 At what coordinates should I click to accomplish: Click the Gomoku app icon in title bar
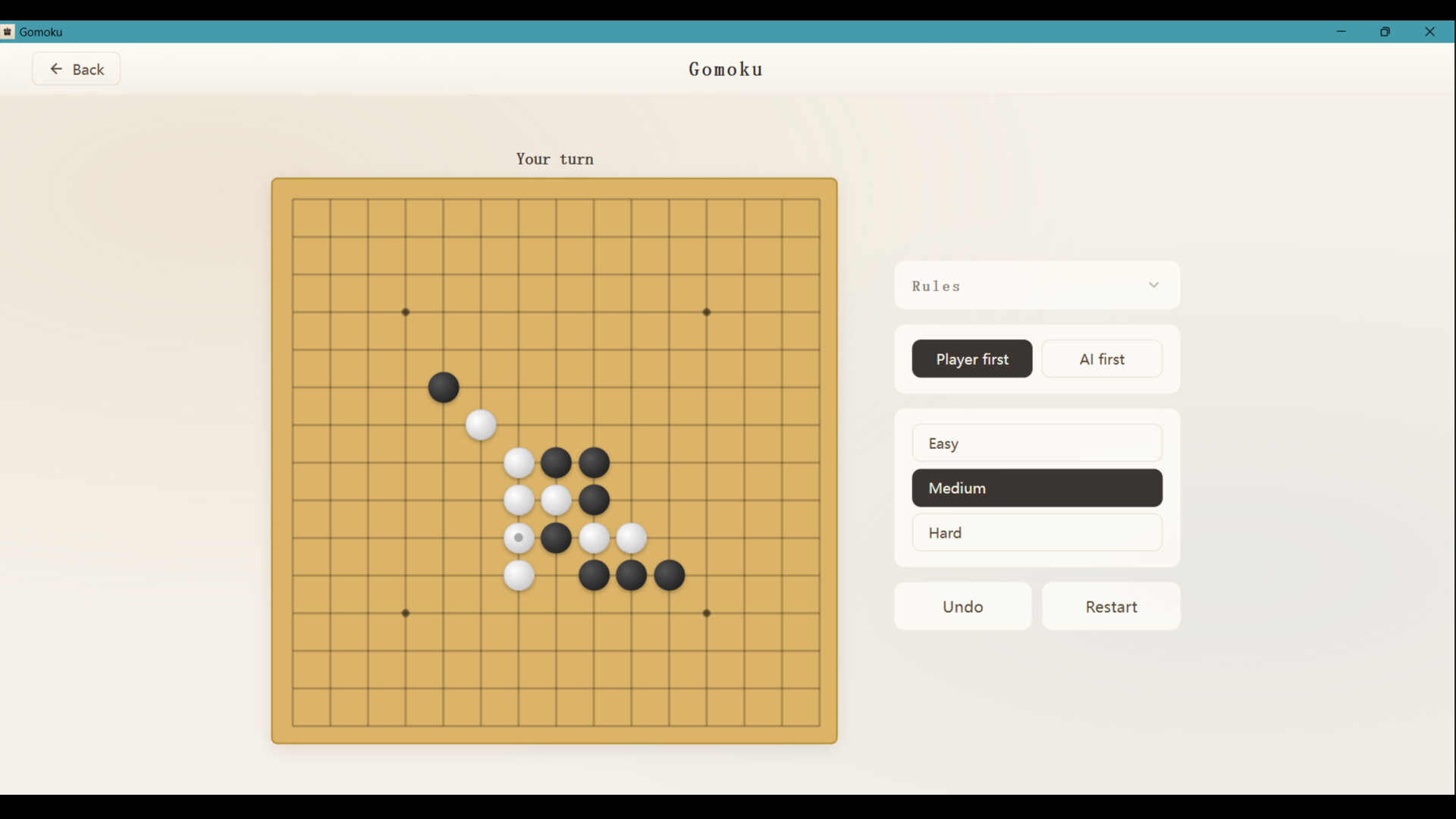(8, 32)
